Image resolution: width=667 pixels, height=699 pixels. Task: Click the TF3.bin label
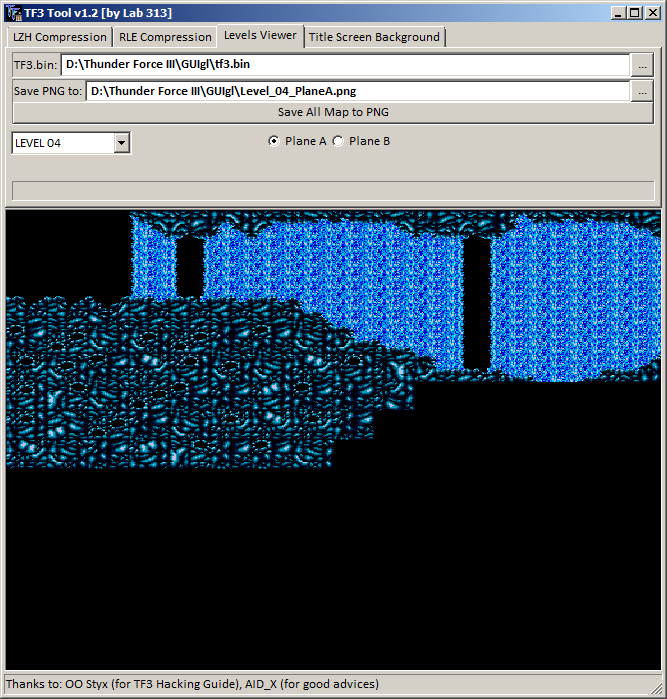[36, 65]
